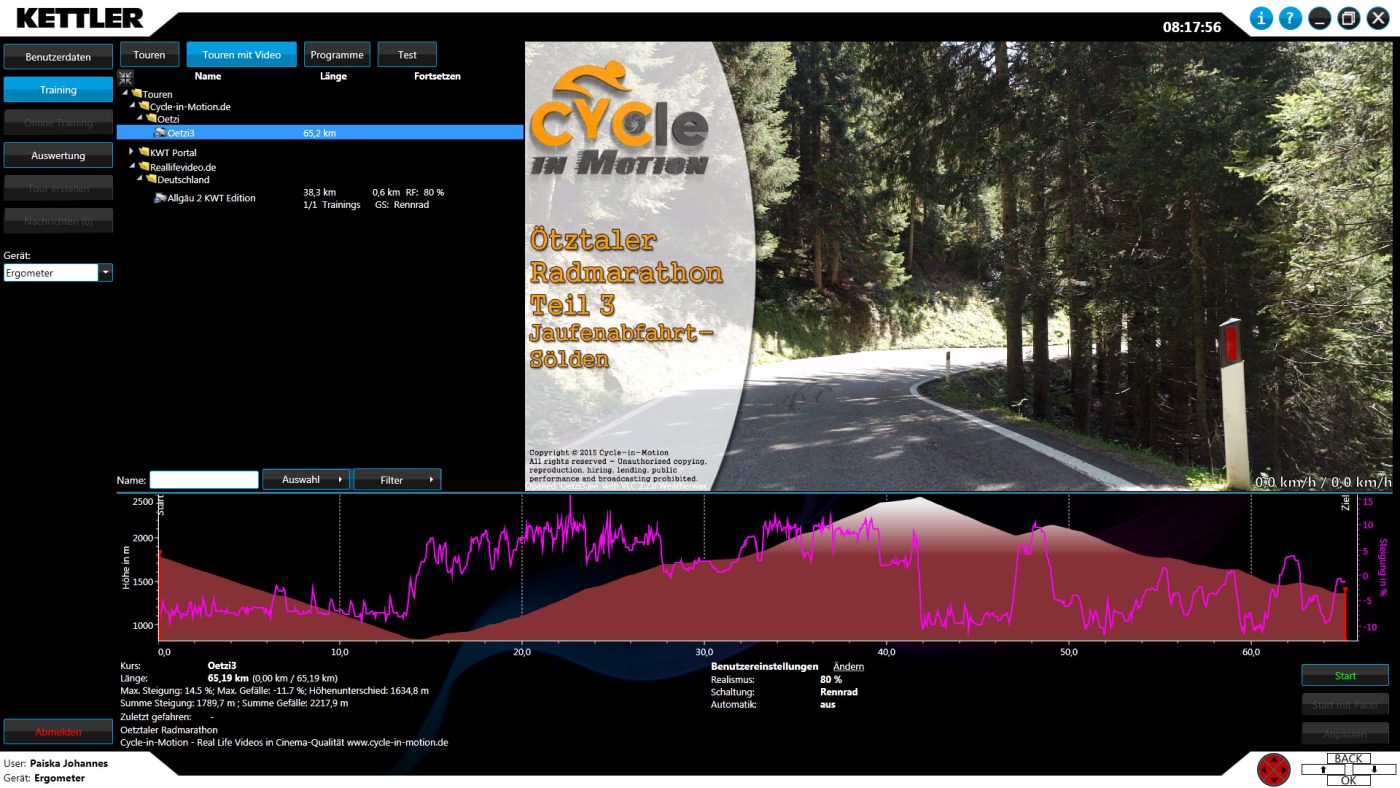Click the 80 % Realismus value

point(830,679)
